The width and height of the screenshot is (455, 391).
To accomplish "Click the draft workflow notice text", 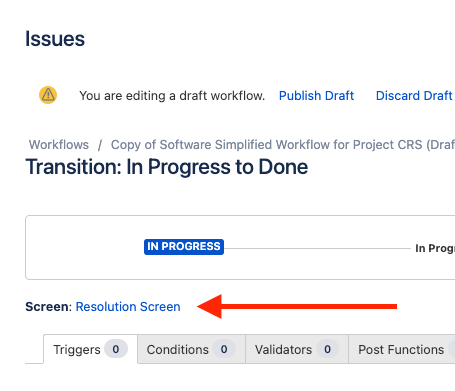I will [x=172, y=96].
